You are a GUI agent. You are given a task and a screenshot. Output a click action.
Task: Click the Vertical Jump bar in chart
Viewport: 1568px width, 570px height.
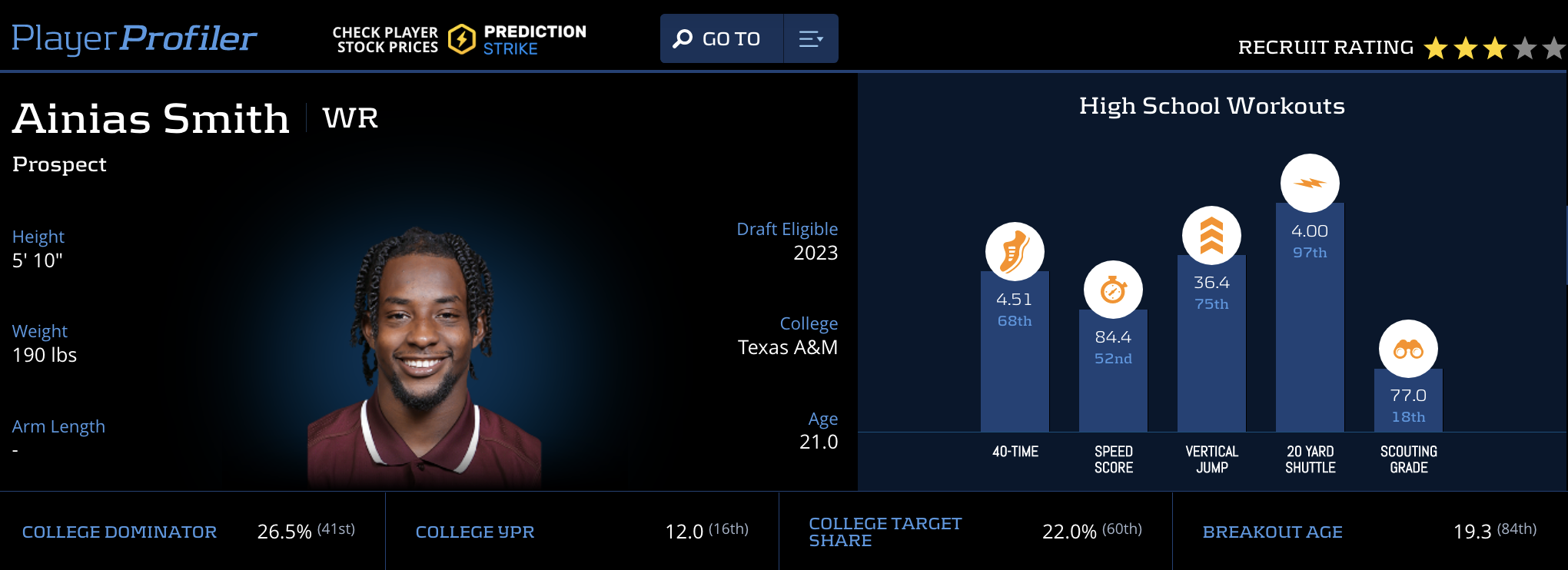[1211, 369]
